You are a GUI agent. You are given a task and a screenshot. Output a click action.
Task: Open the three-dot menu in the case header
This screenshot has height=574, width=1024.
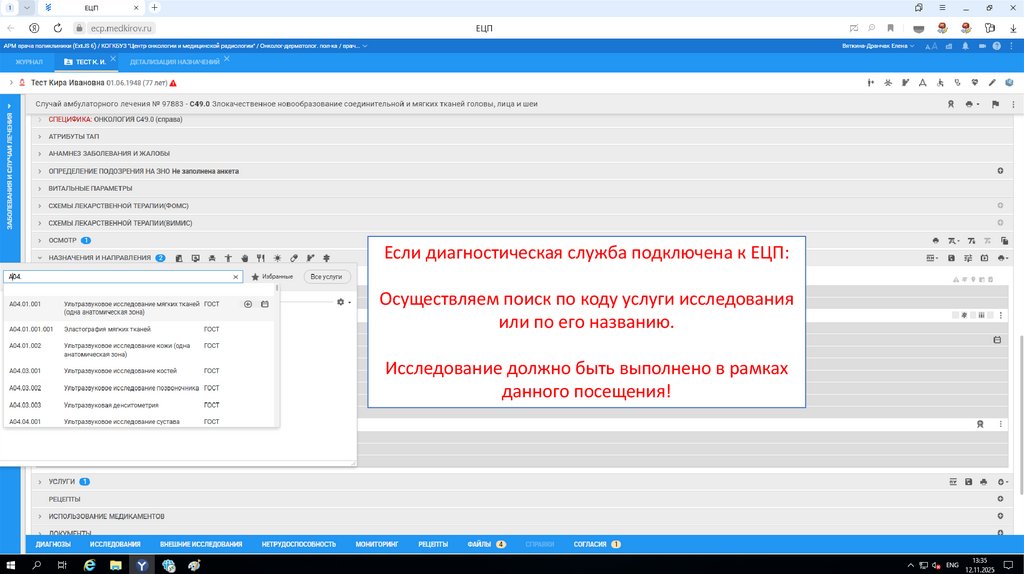coord(1011,104)
